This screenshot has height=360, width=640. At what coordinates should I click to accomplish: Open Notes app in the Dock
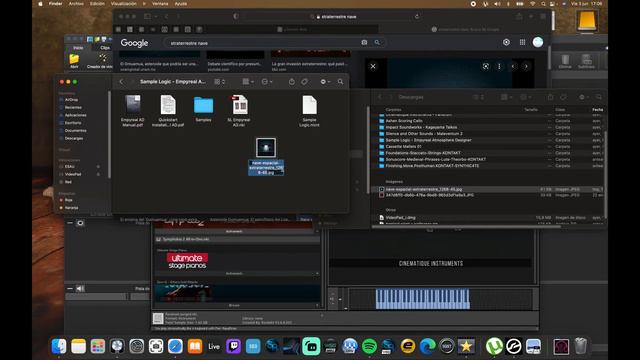coord(78,346)
